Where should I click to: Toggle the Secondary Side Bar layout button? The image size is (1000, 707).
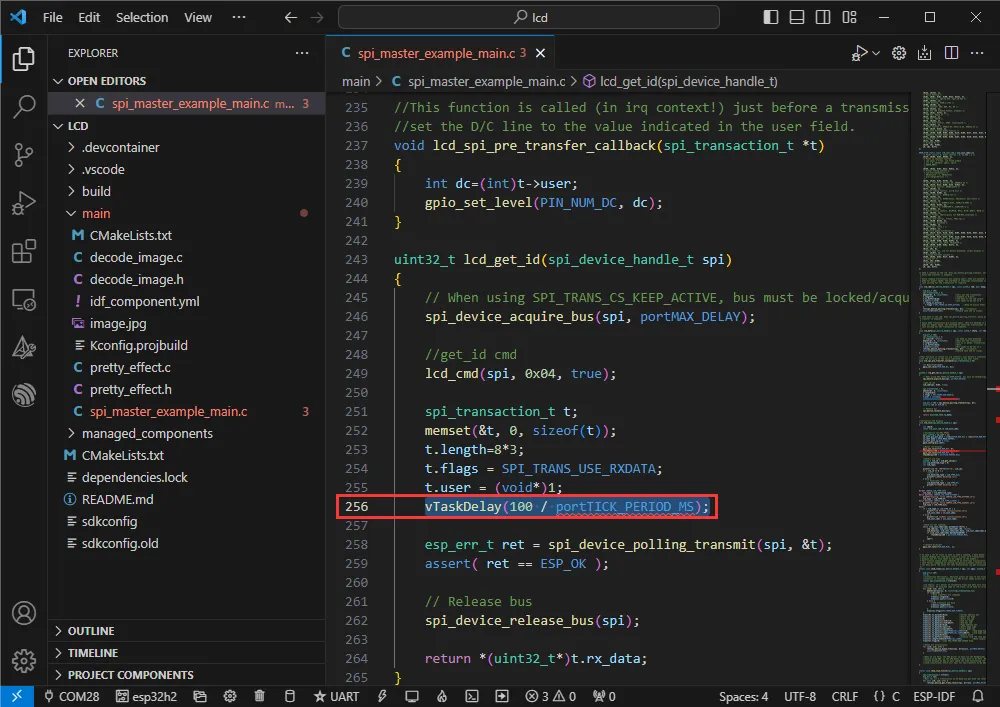(824, 17)
